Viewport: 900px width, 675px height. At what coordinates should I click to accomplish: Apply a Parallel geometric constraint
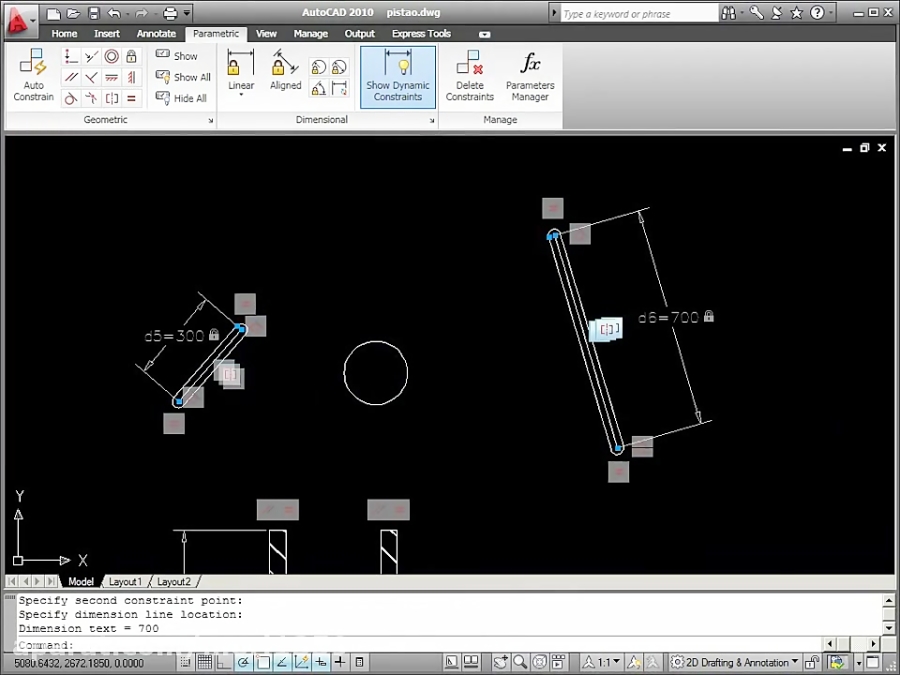[70, 77]
